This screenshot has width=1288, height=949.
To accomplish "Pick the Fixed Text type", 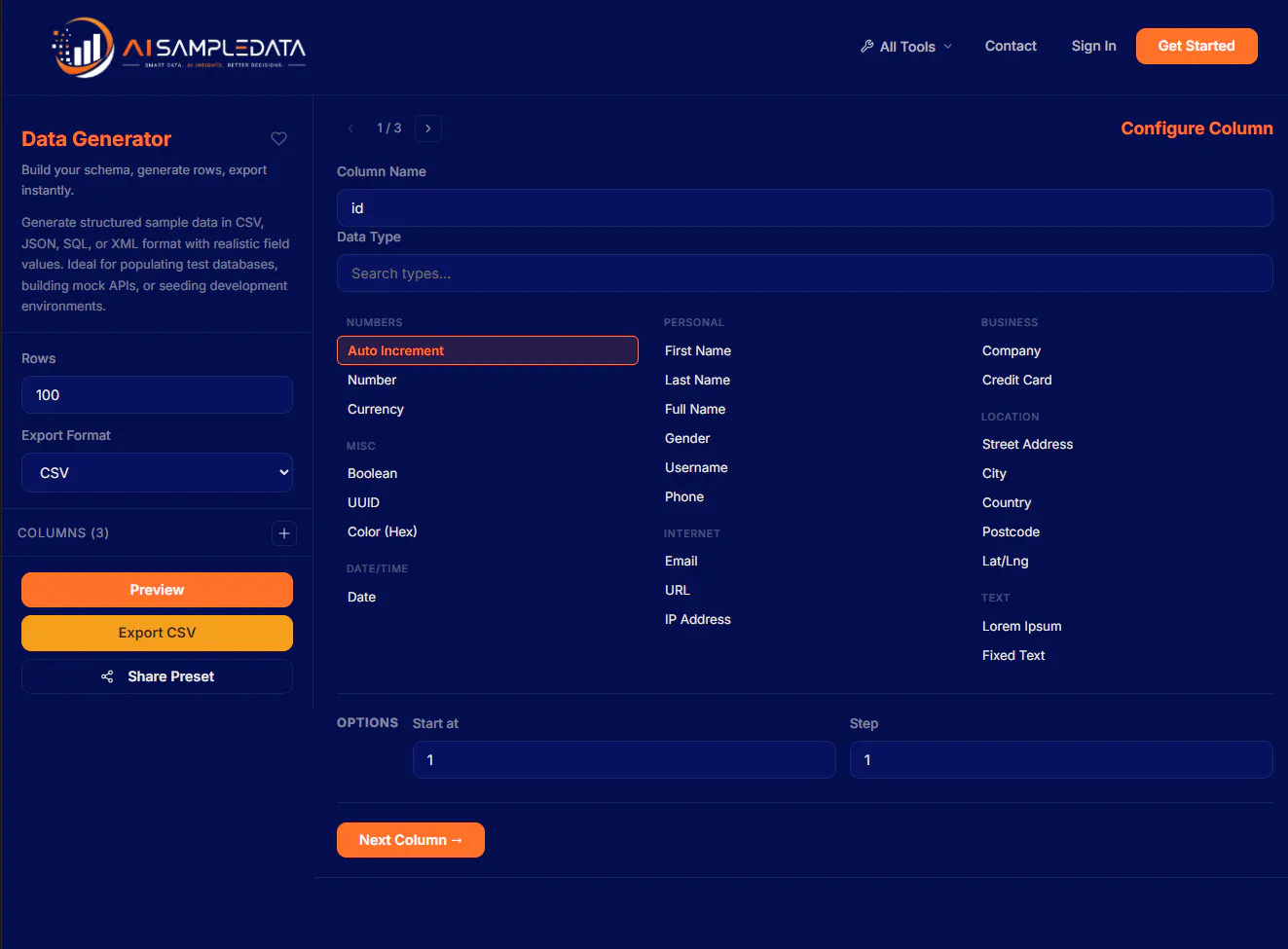I will [x=1013, y=656].
